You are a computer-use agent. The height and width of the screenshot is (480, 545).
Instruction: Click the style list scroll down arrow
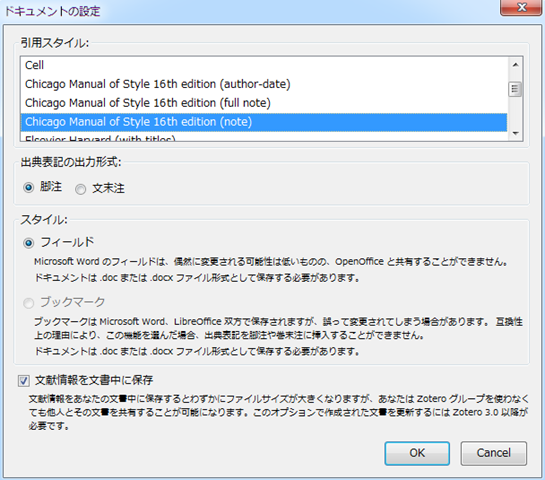(x=515, y=133)
